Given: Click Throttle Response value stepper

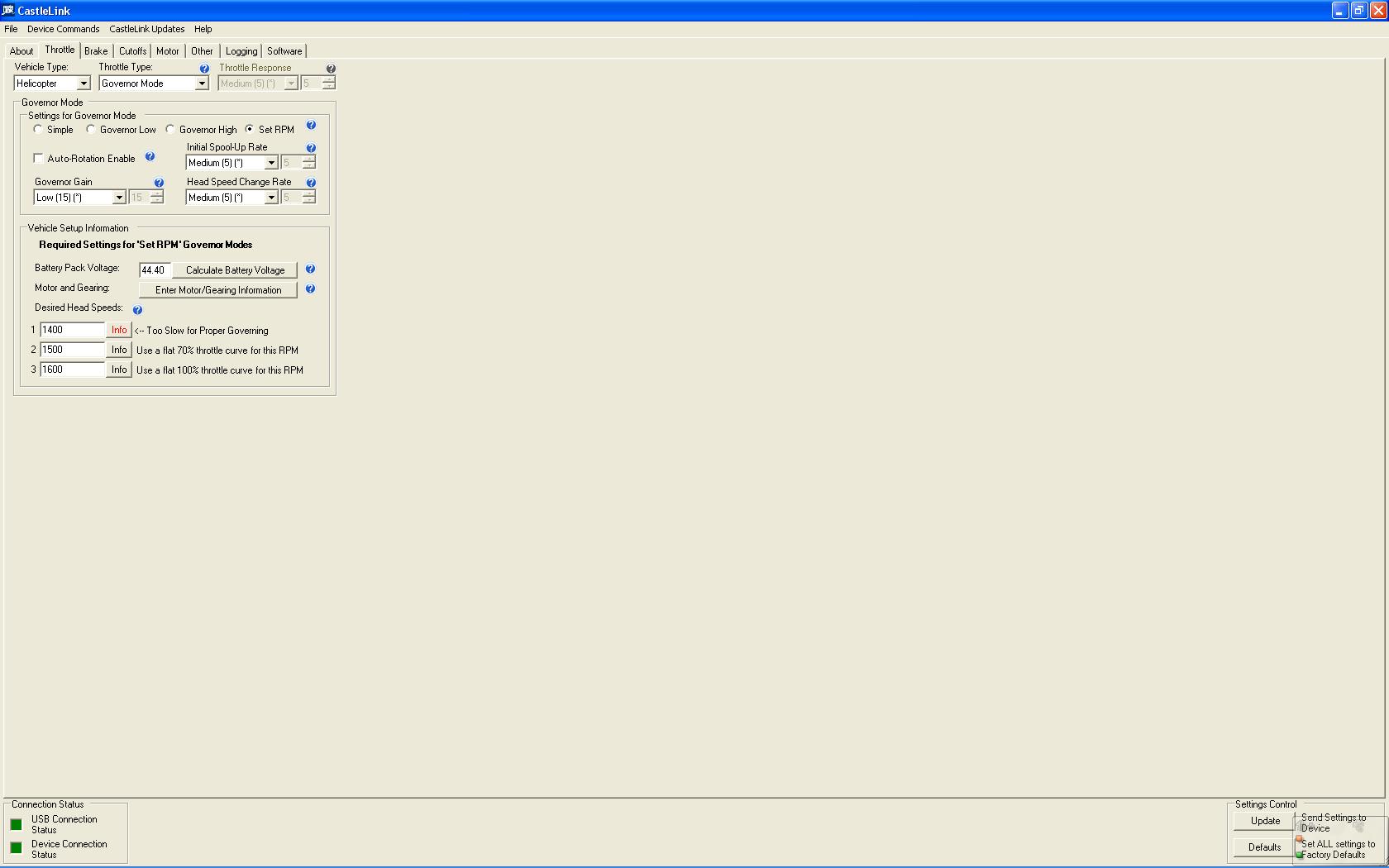Looking at the screenshot, I should point(328,83).
